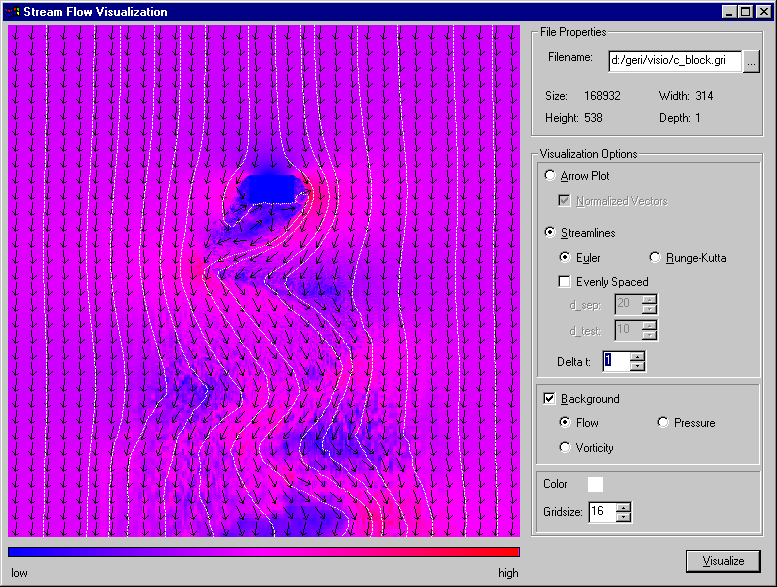
Task: Decrease Gridsize with down spinner arrow
Action: tap(624, 517)
